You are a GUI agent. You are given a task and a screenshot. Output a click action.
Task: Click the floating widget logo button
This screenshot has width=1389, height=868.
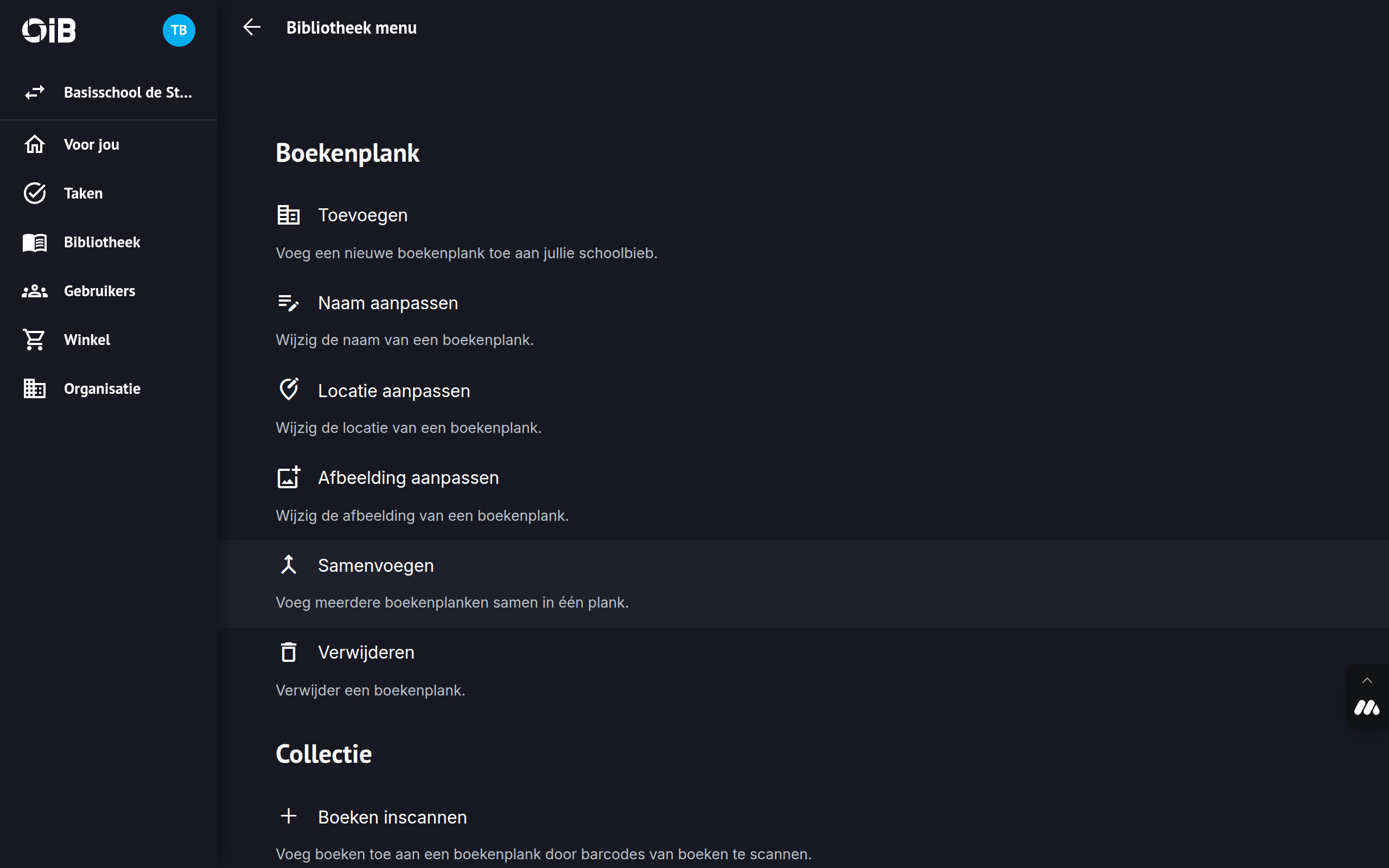pos(1367,708)
